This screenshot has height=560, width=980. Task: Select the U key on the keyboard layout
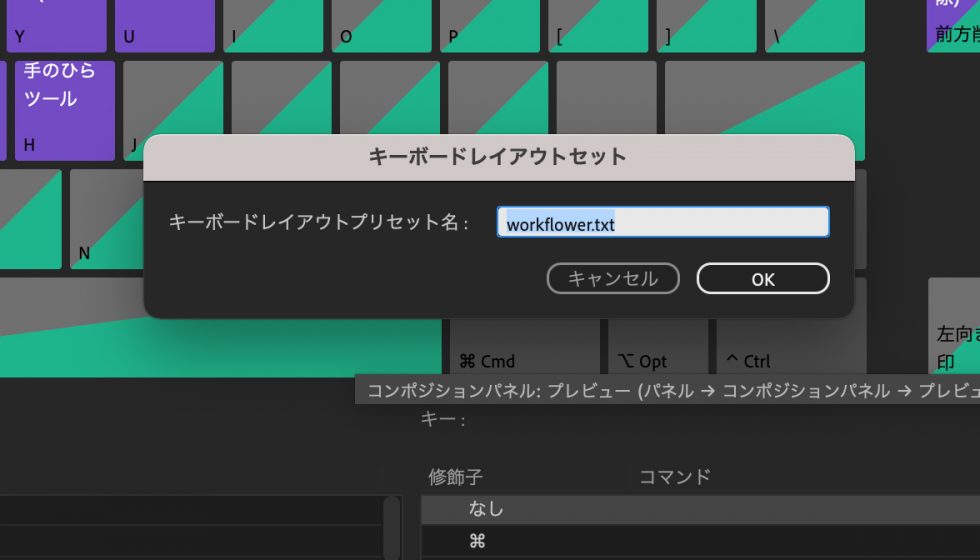tap(165, 25)
